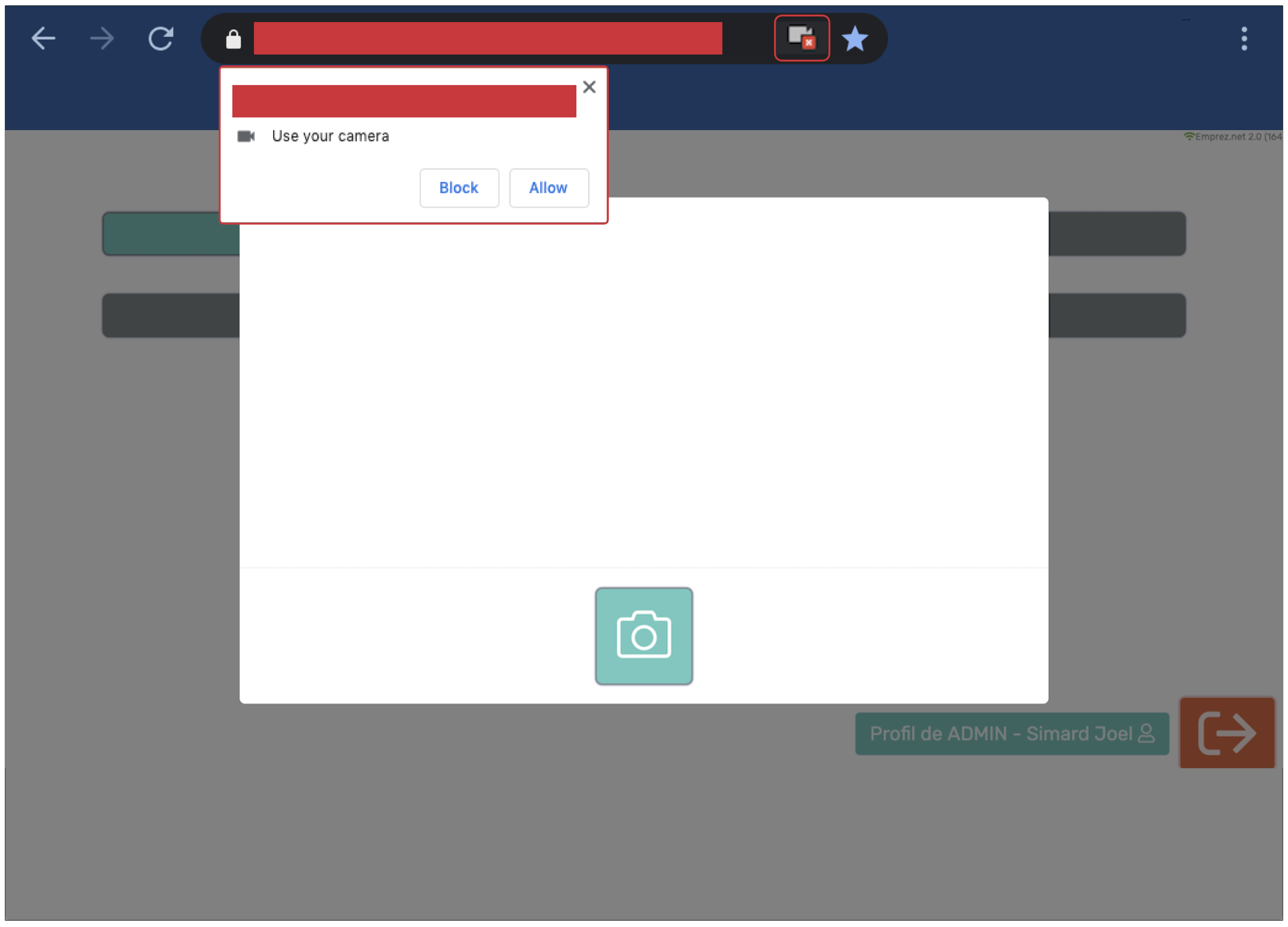Take a photo with the teal camera button

pyautogui.click(x=644, y=635)
